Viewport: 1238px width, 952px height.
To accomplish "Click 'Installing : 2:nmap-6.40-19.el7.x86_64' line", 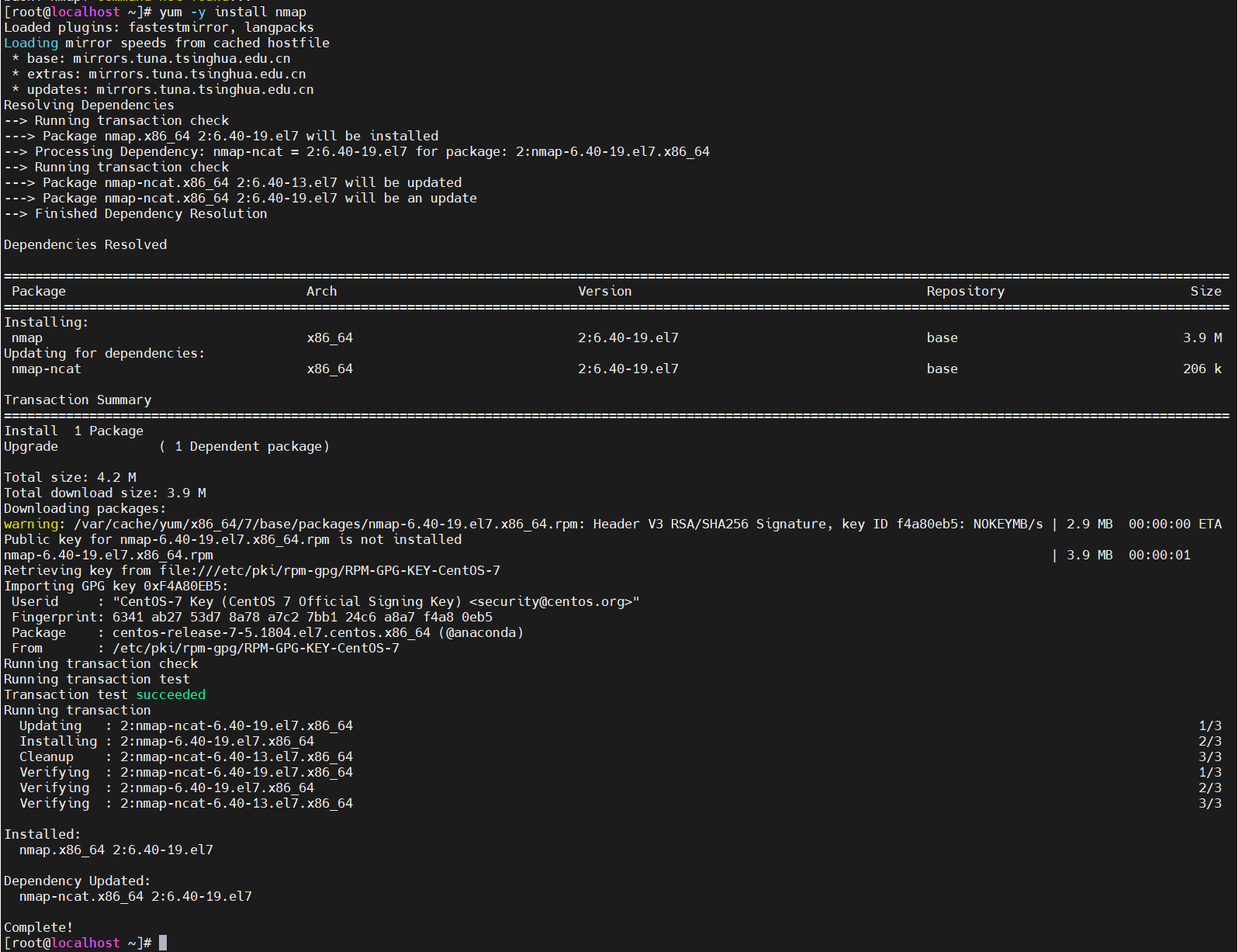I will coord(167,741).
